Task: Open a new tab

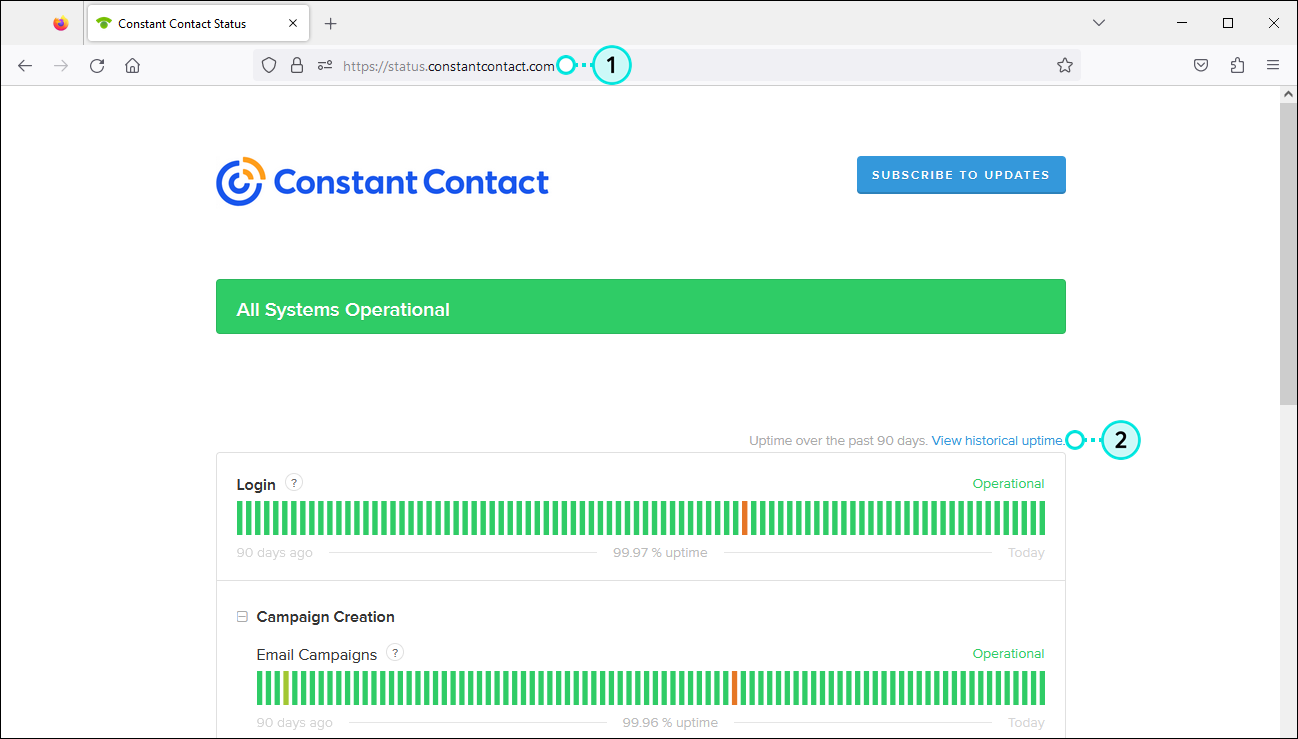Action: 331,23
